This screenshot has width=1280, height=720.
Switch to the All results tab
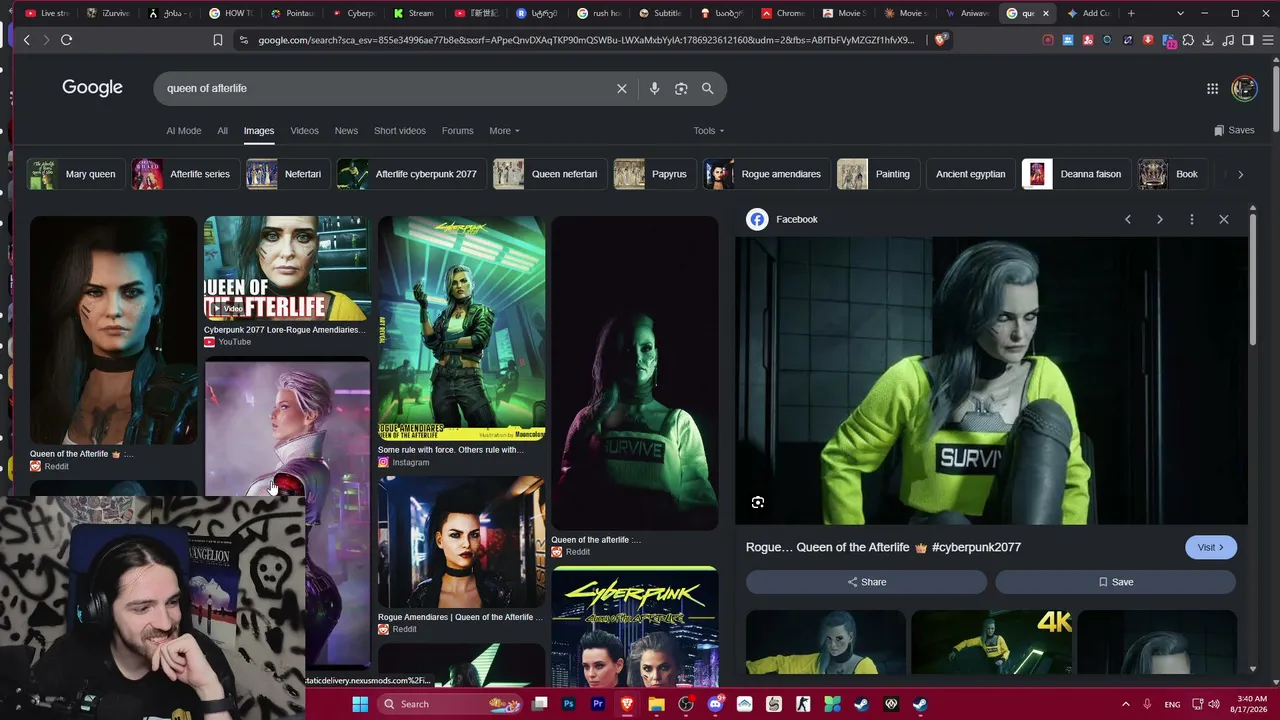tap(222, 131)
